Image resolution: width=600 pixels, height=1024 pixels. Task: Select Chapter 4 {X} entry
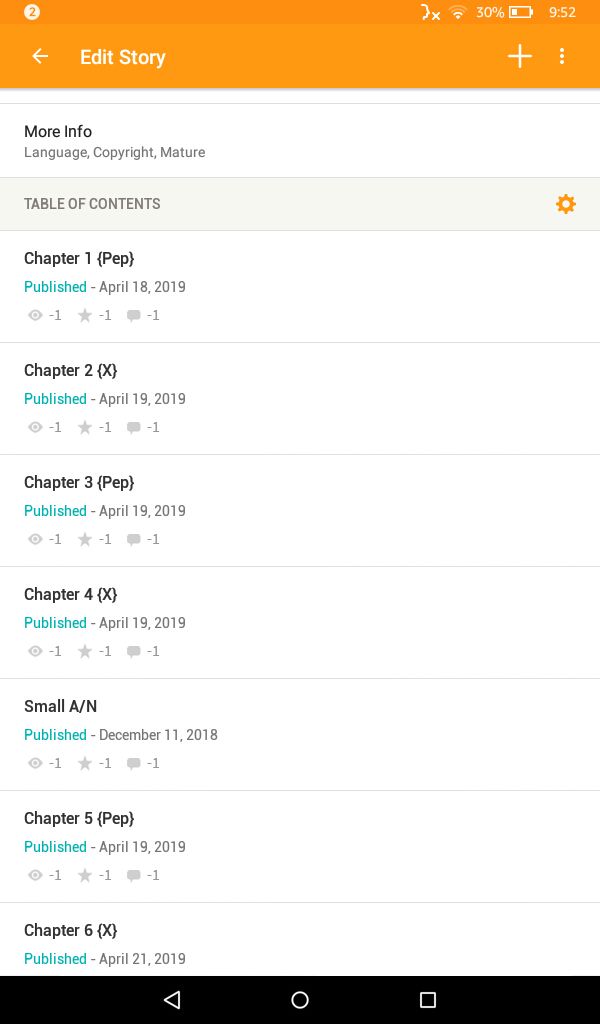coord(300,622)
